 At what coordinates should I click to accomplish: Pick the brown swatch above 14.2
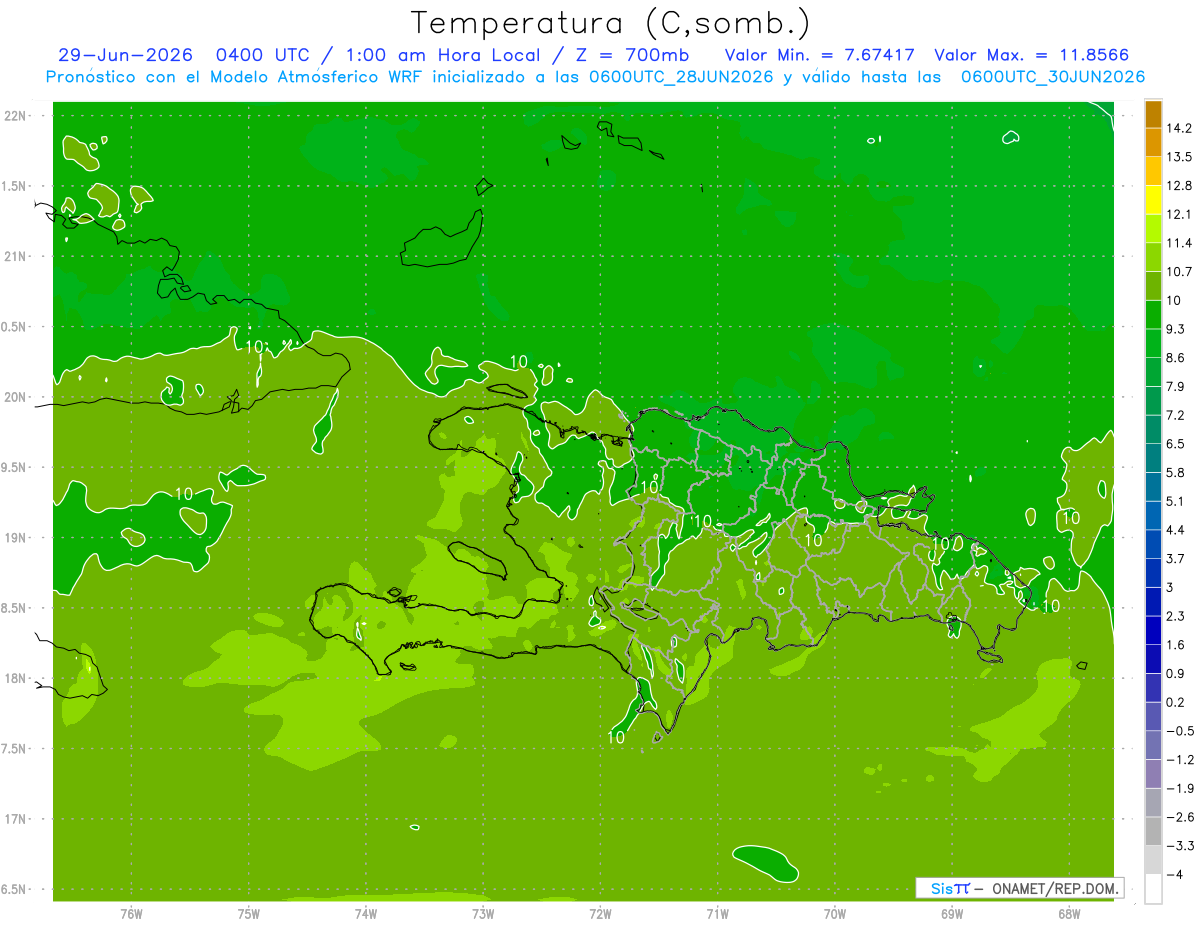pos(1153,115)
